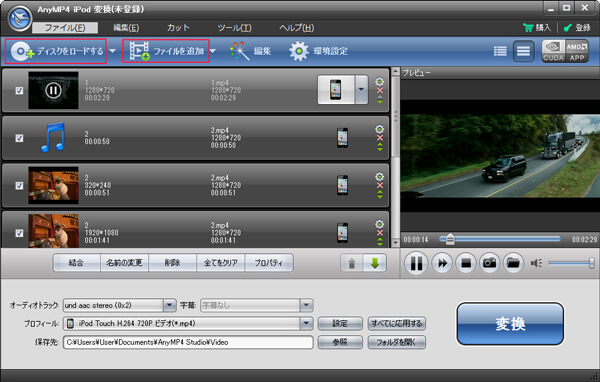Click the green move-down arrow button

click(x=375, y=263)
